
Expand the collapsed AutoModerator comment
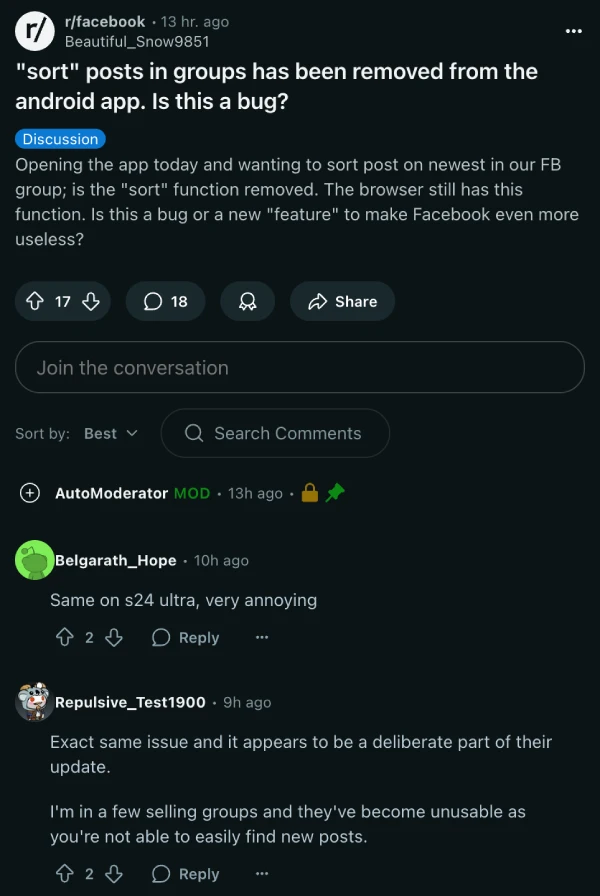pyautogui.click(x=30, y=492)
